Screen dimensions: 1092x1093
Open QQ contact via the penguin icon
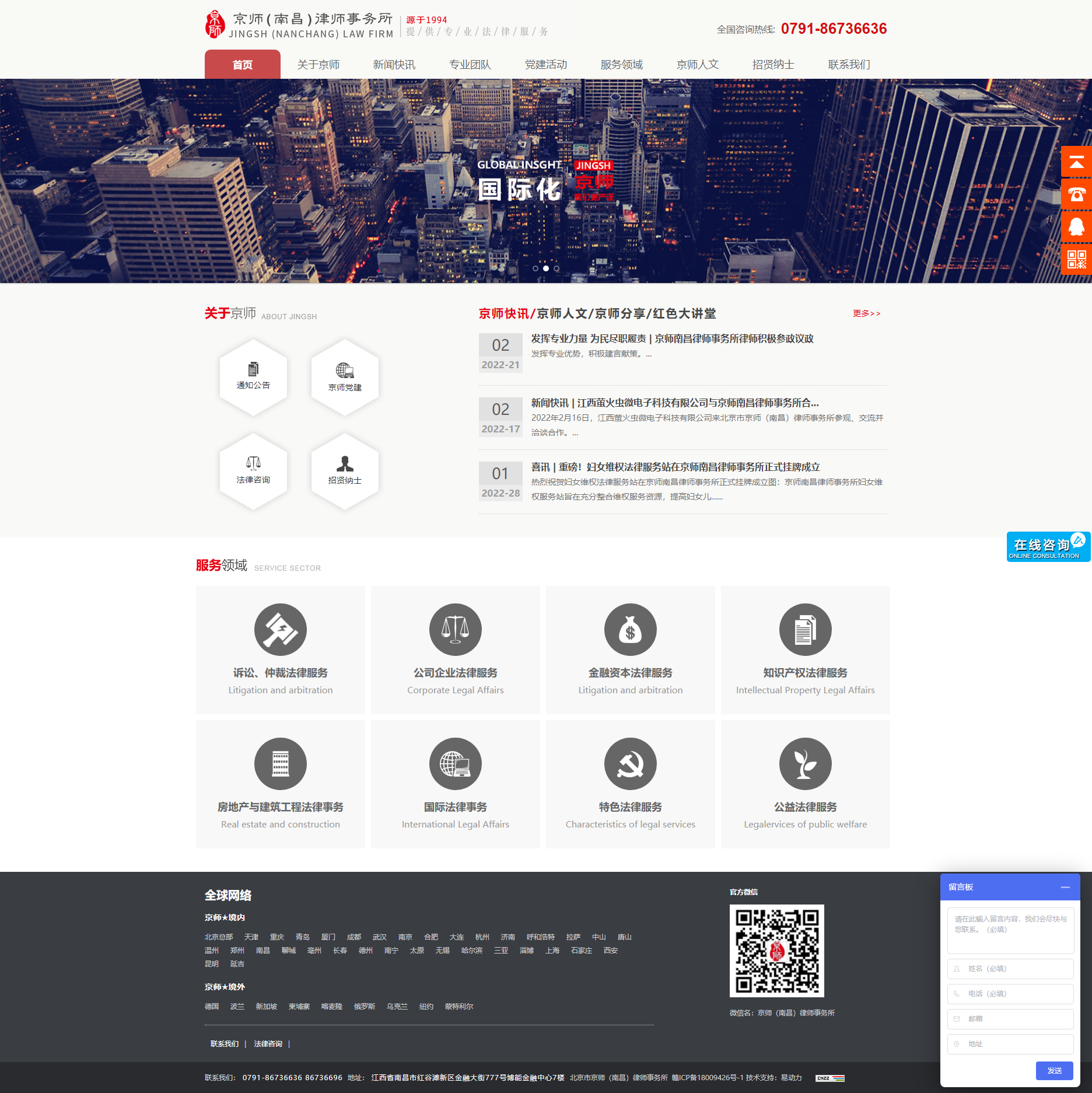coord(1076,228)
